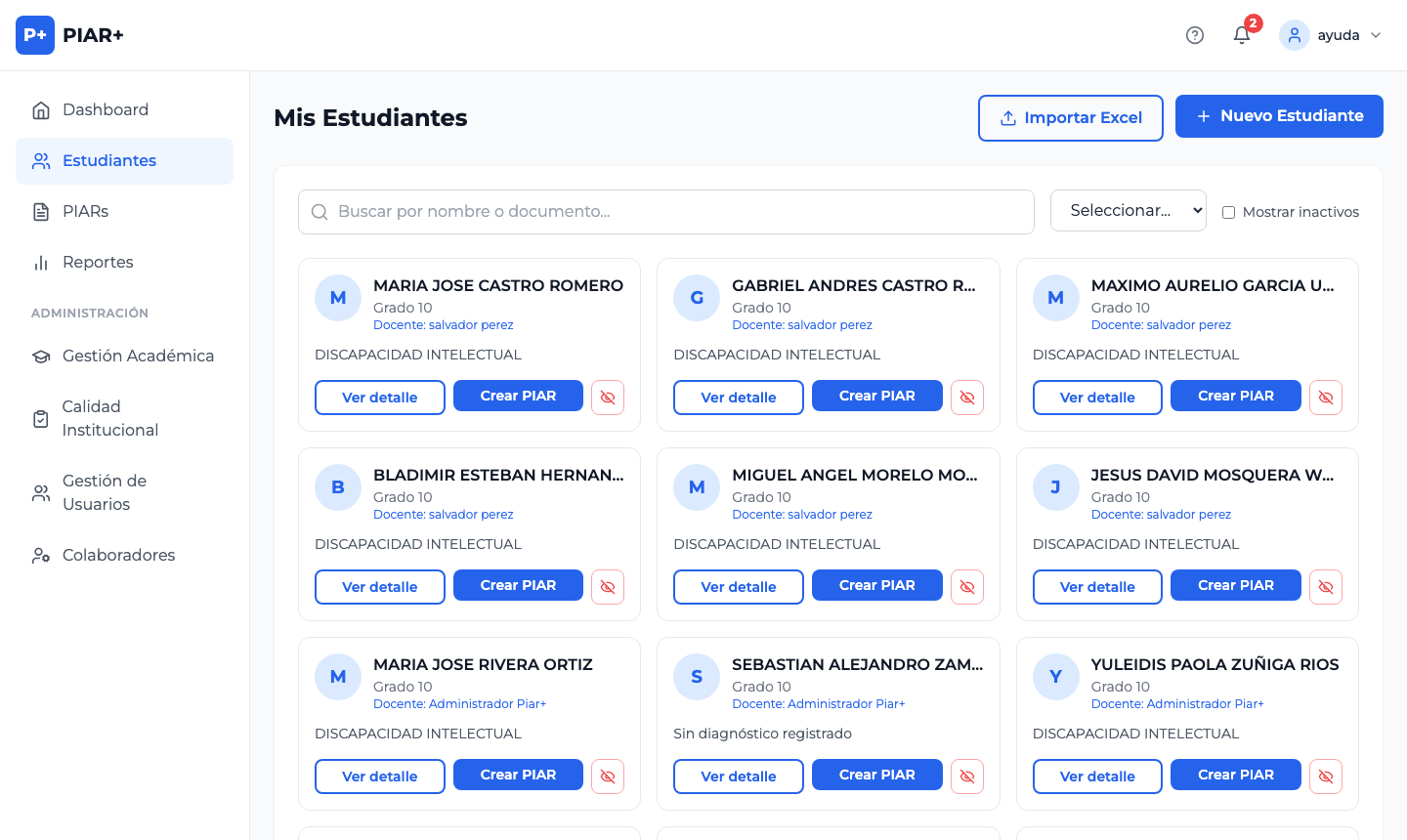Click the magnifier icon in search bar
The height and width of the screenshot is (840, 1407).
pyautogui.click(x=320, y=212)
